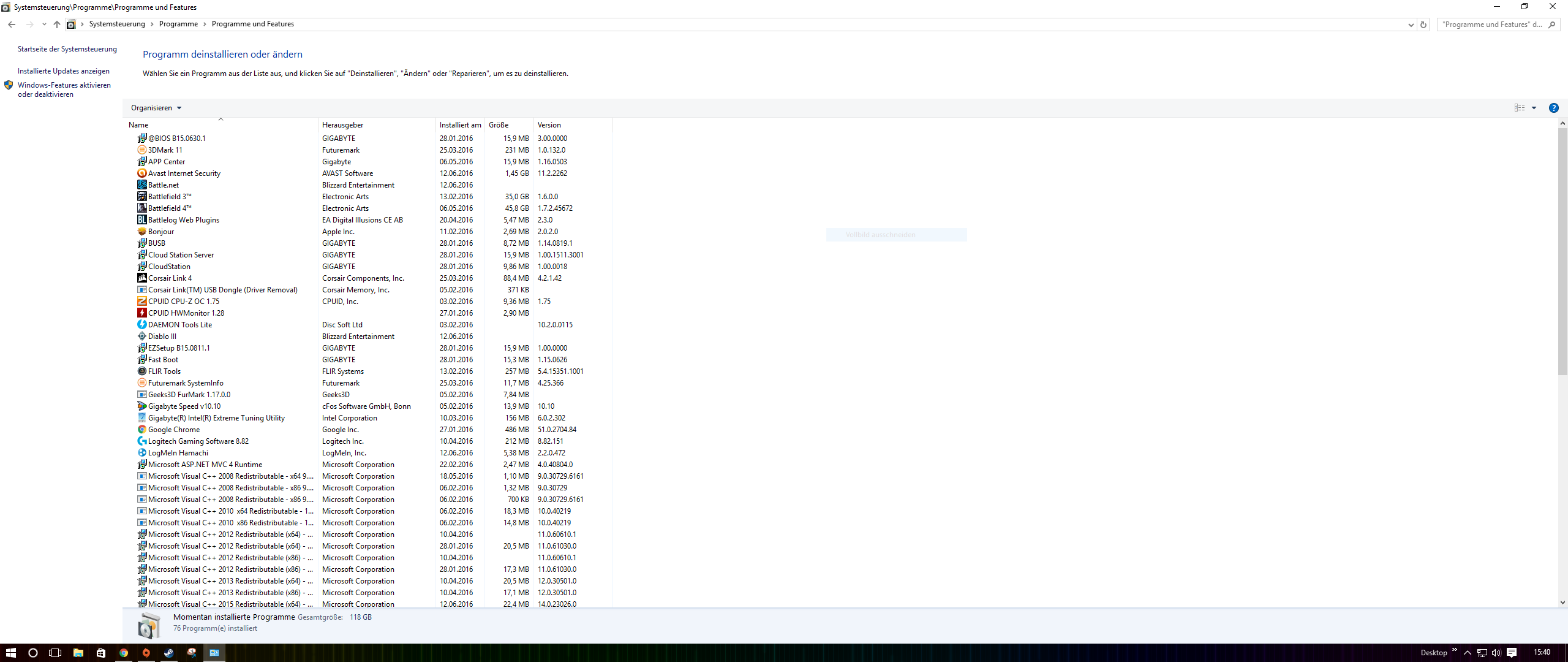Screen dimensions: 1568x662
Task: Click the refresh icon in address bar
Action: [1423, 25]
